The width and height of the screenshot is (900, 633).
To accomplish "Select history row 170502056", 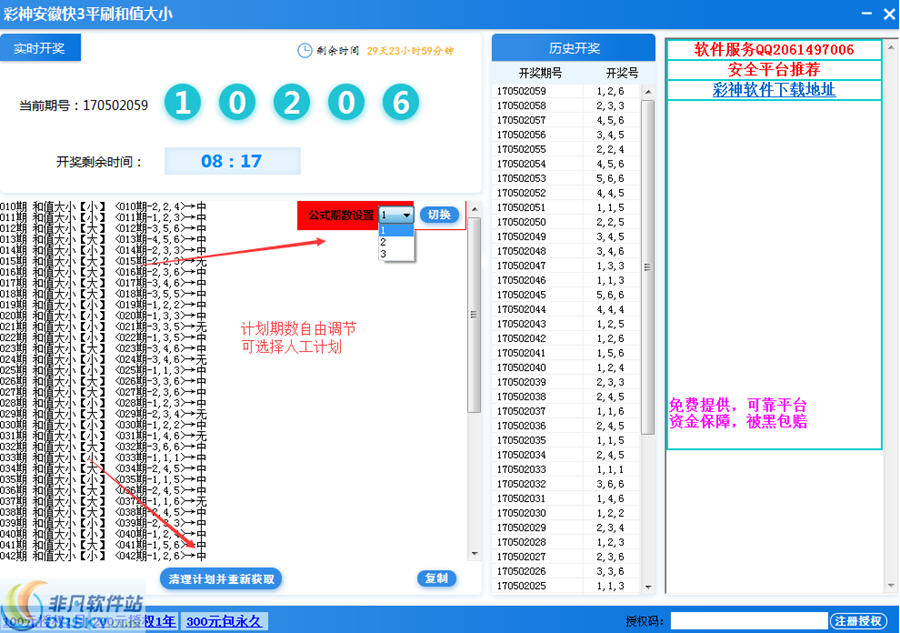I will tap(567, 135).
